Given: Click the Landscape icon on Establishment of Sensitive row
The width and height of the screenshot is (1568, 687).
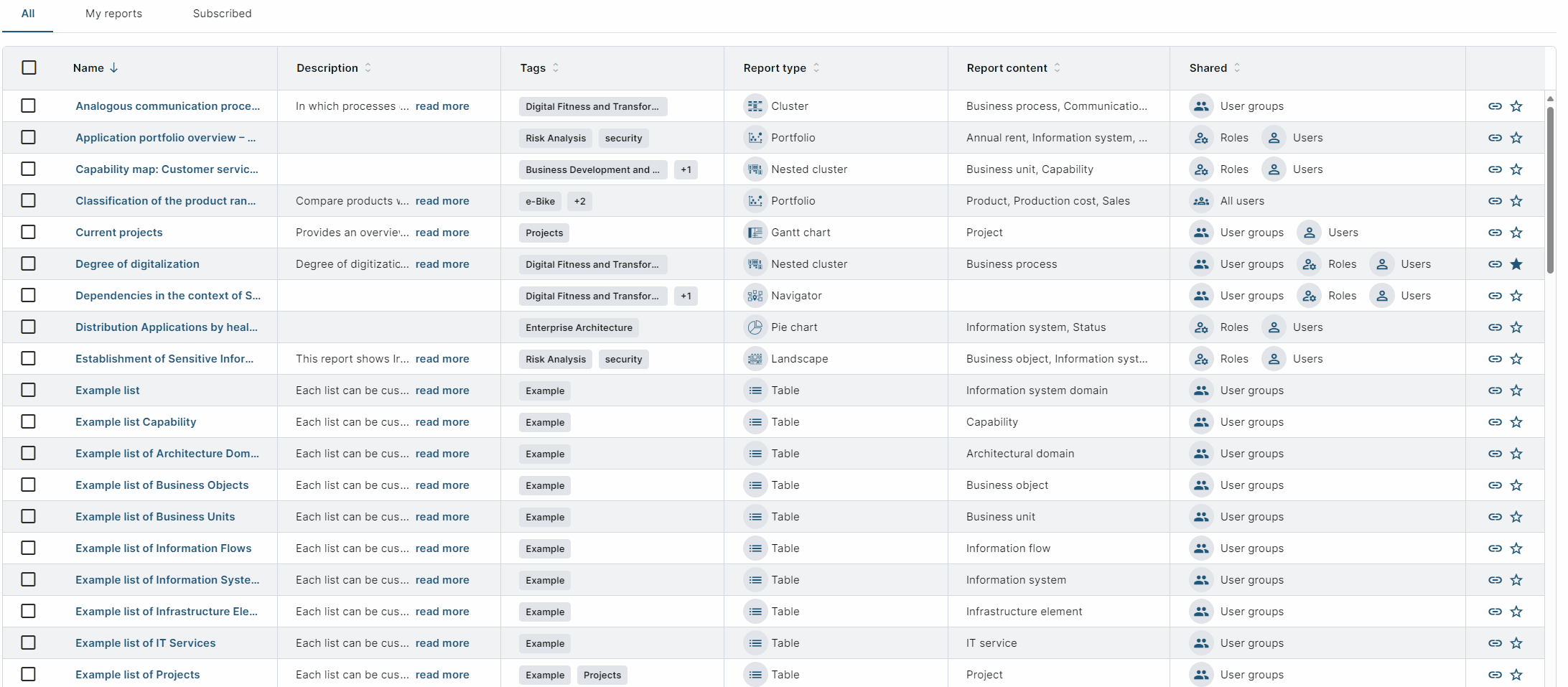Looking at the screenshot, I should pyautogui.click(x=755, y=358).
